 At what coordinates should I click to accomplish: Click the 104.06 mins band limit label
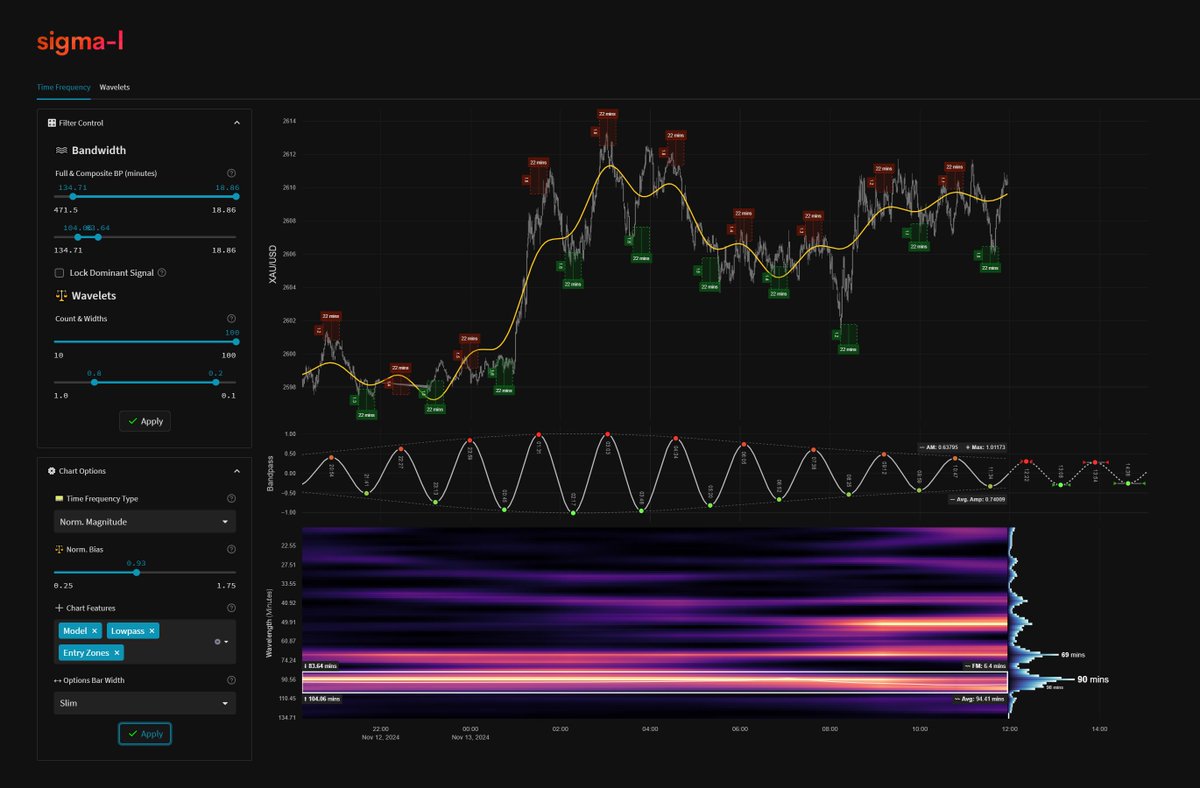point(322,698)
